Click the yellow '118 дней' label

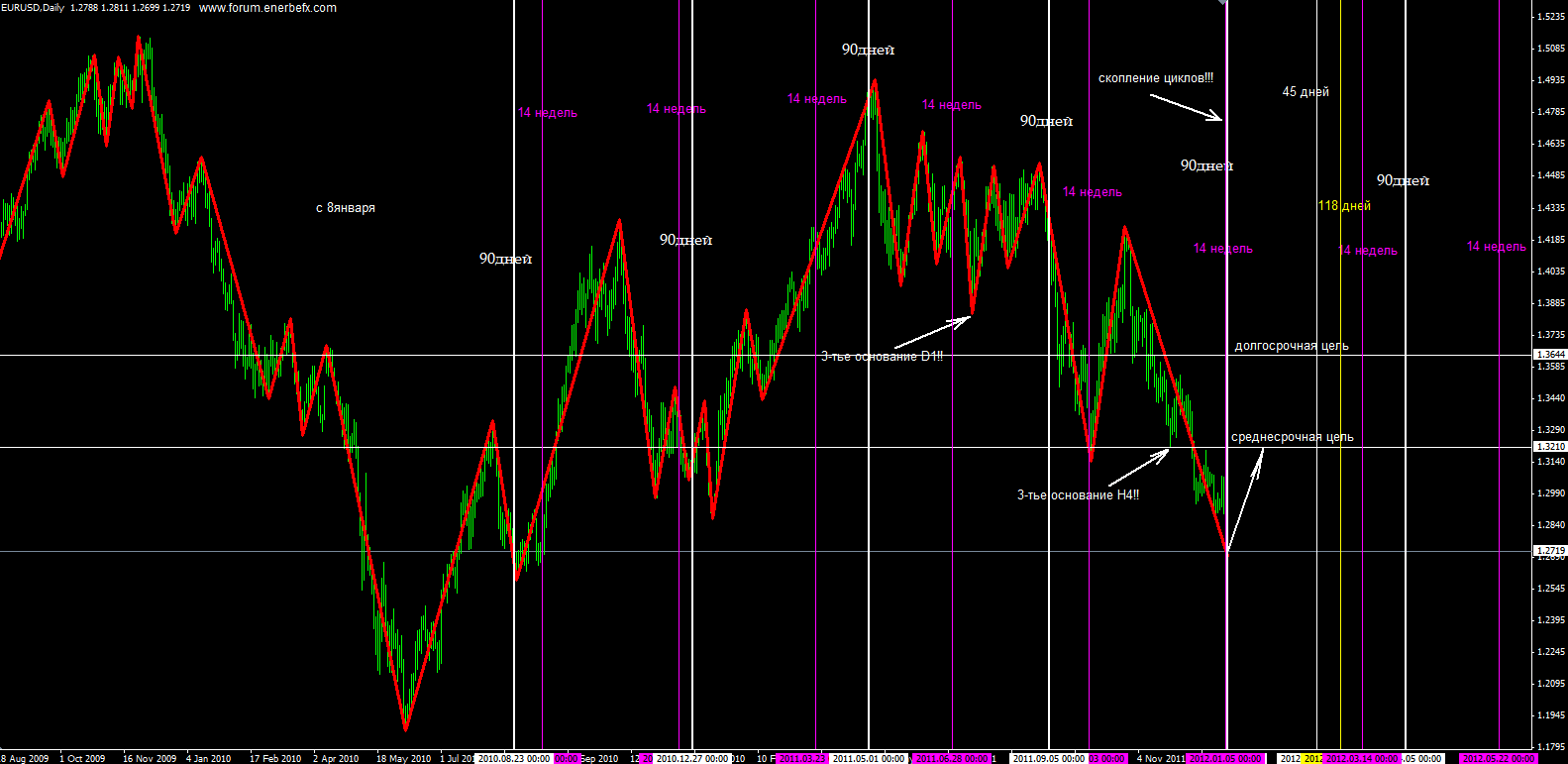click(x=1344, y=206)
